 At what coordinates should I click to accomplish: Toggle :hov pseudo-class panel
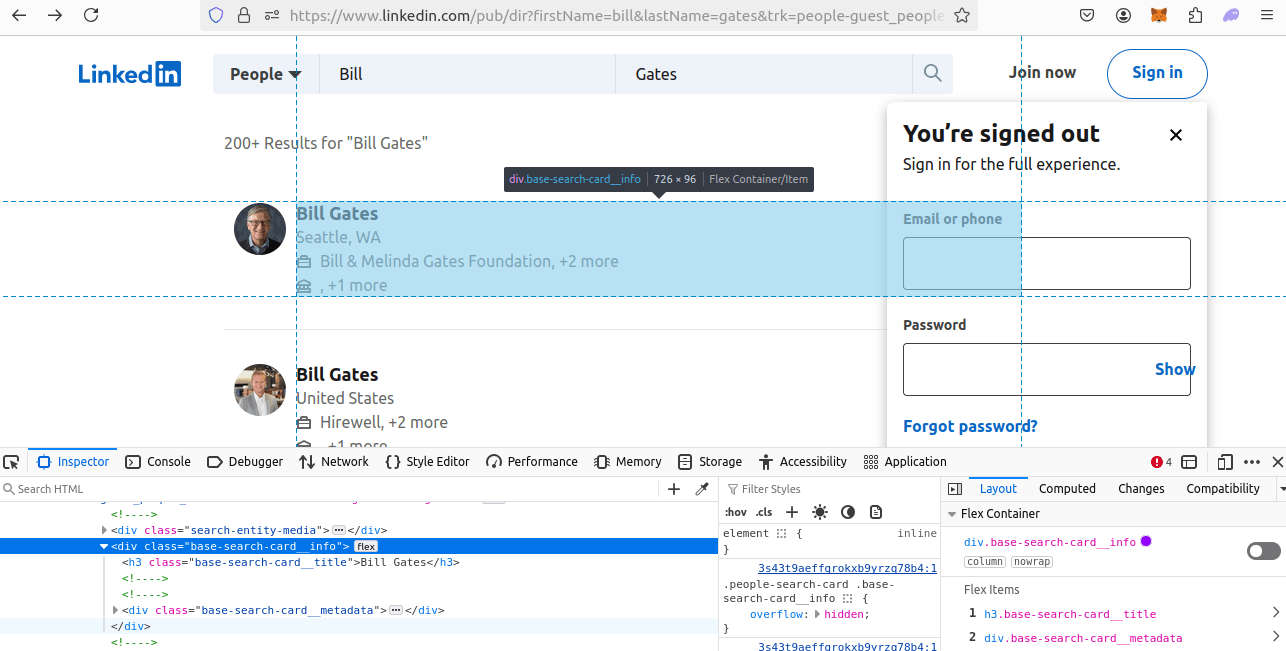pyautogui.click(x=734, y=512)
